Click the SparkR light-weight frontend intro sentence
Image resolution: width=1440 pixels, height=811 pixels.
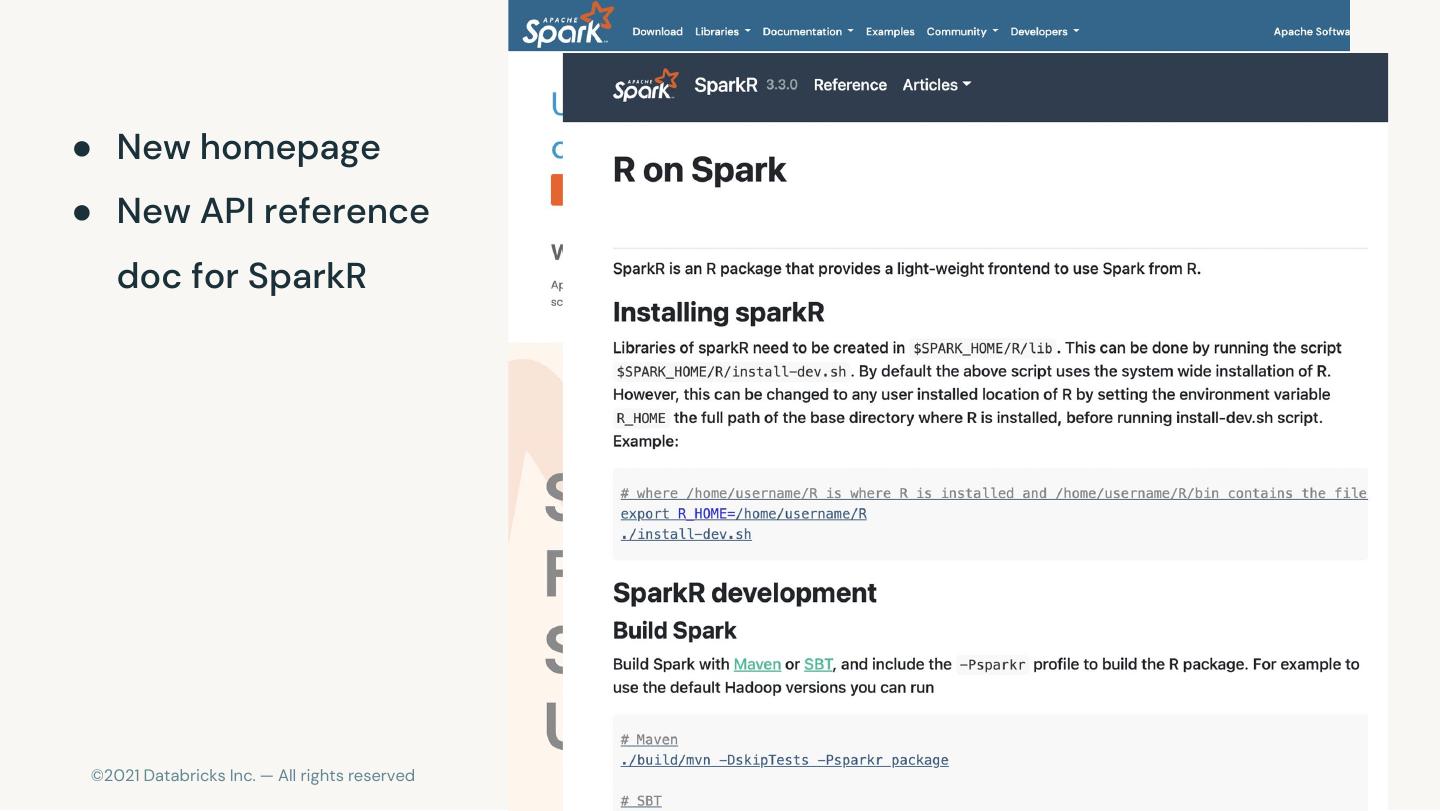[x=907, y=269]
